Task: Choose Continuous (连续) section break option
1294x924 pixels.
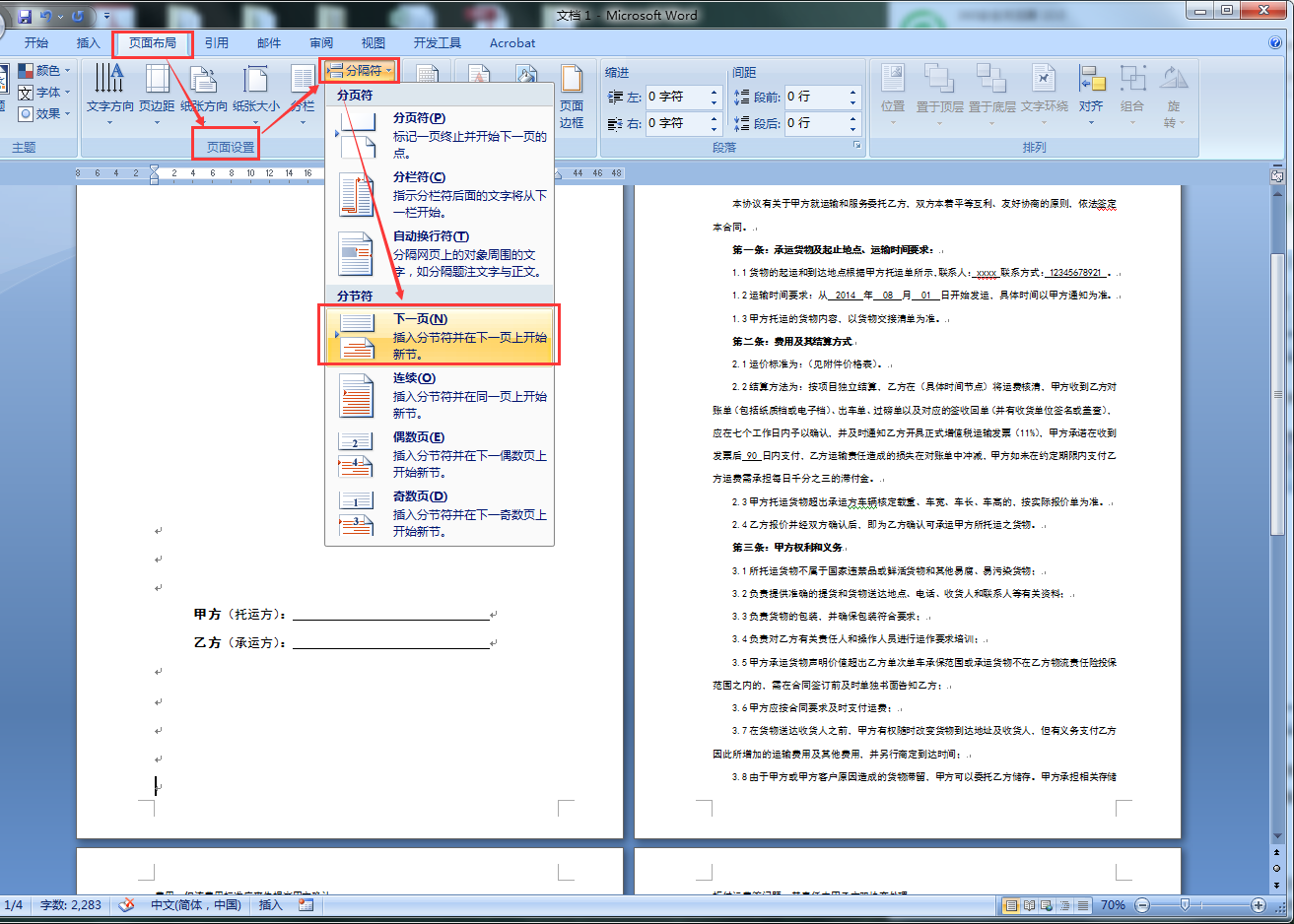Action: pos(440,395)
